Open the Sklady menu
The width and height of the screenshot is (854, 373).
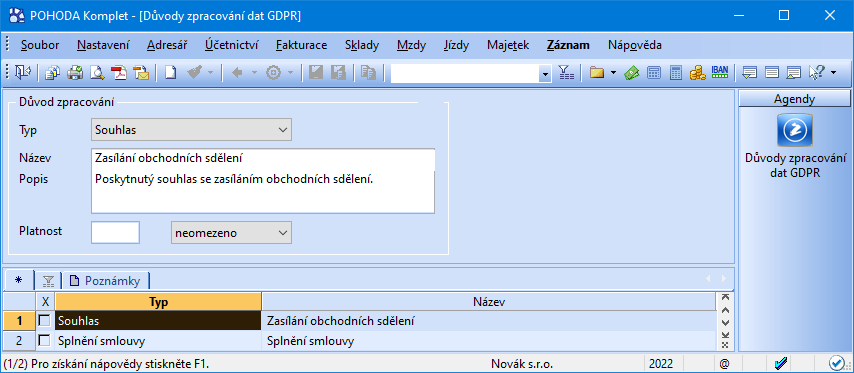click(362, 45)
